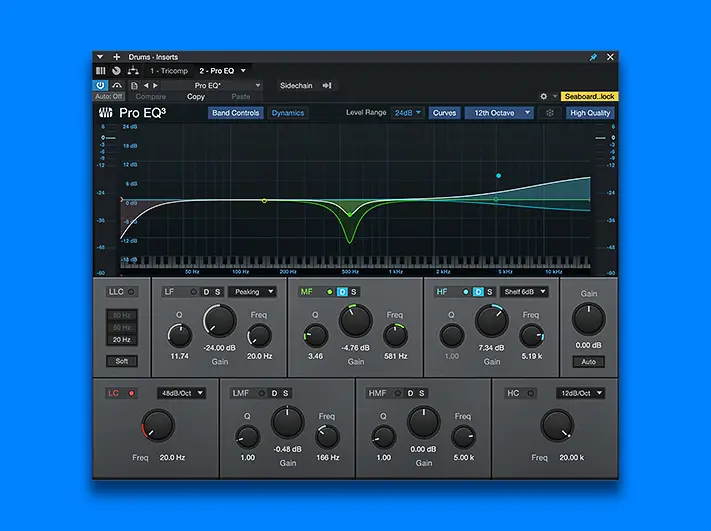Click the Compare button

tap(151, 97)
